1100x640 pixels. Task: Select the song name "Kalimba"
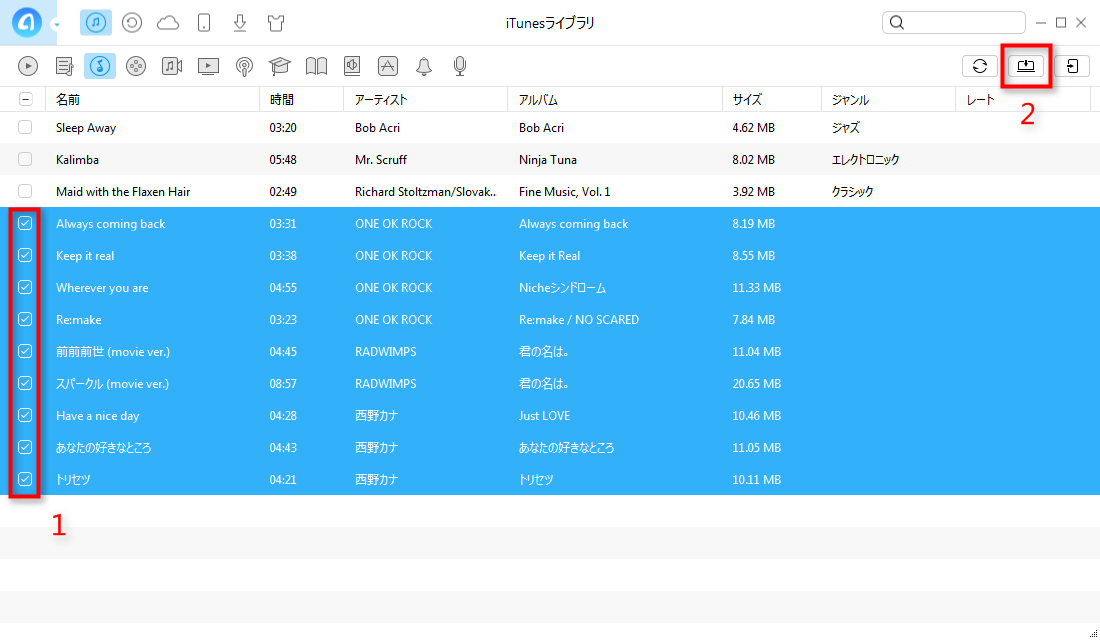click(77, 160)
